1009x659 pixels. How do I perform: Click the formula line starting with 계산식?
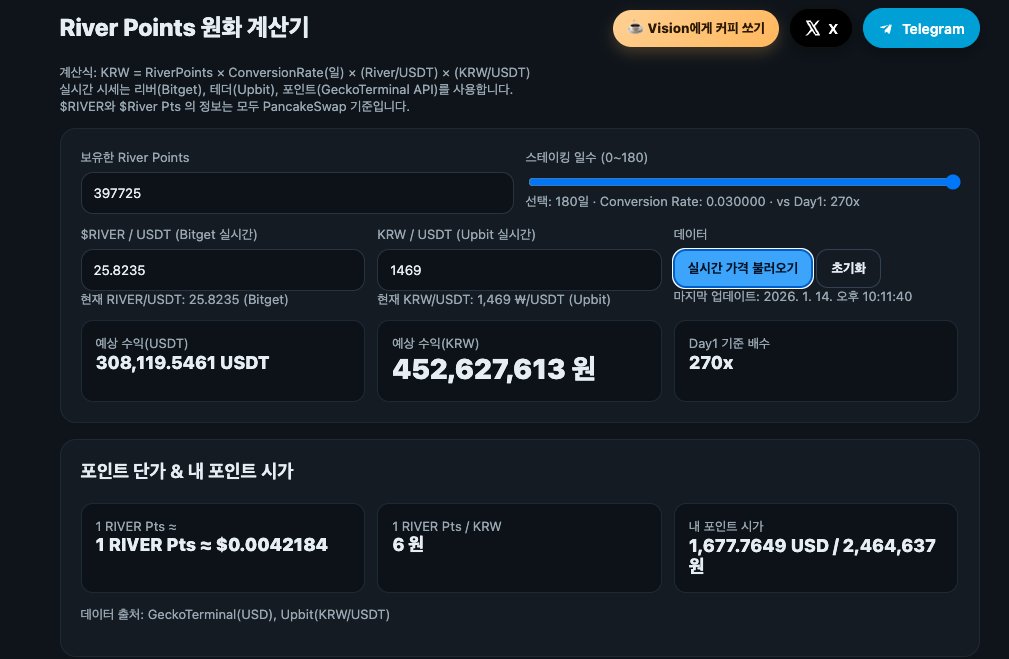[x=295, y=73]
